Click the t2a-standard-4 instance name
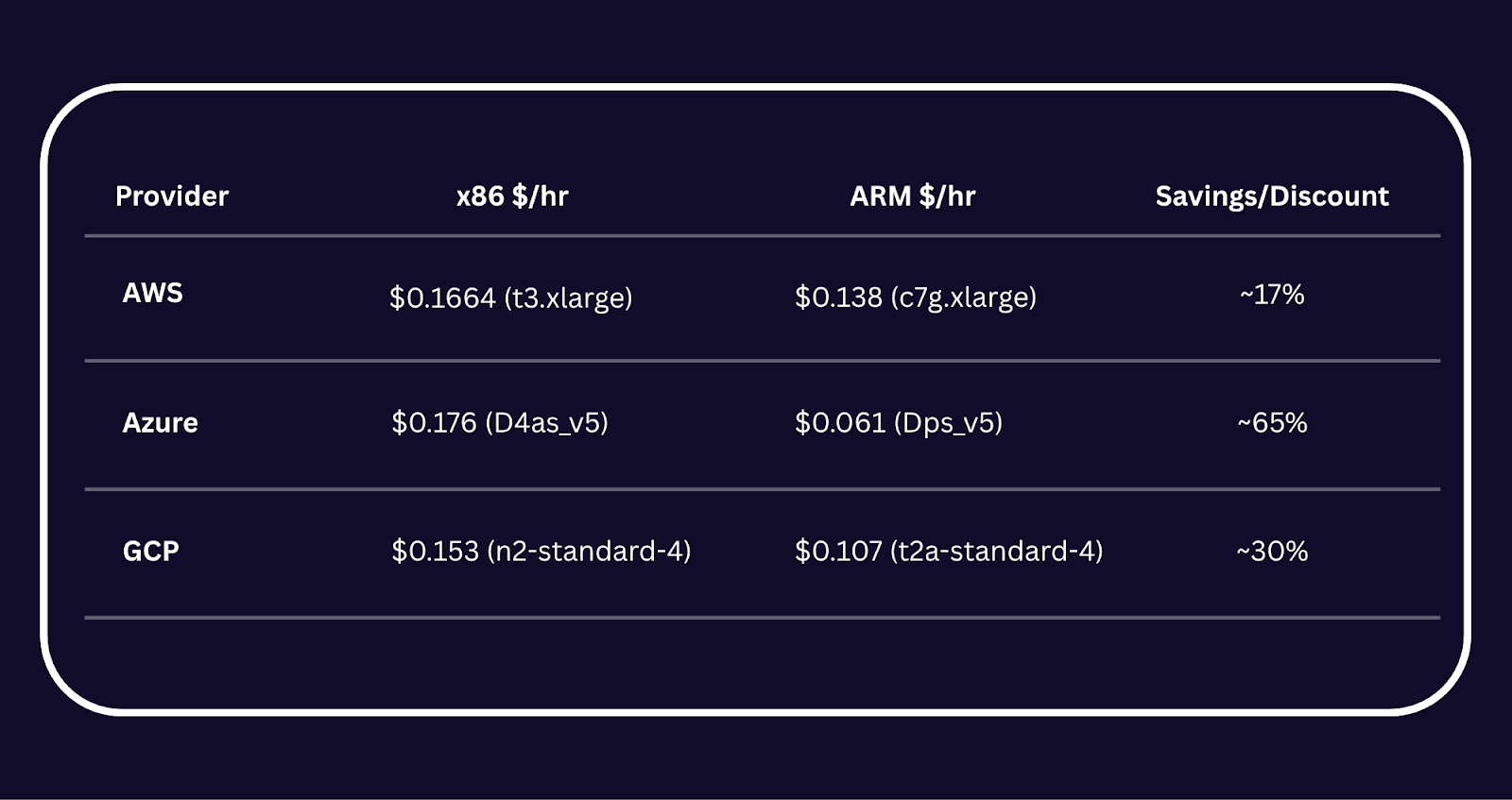The width and height of the screenshot is (1512, 800). (x=996, y=551)
